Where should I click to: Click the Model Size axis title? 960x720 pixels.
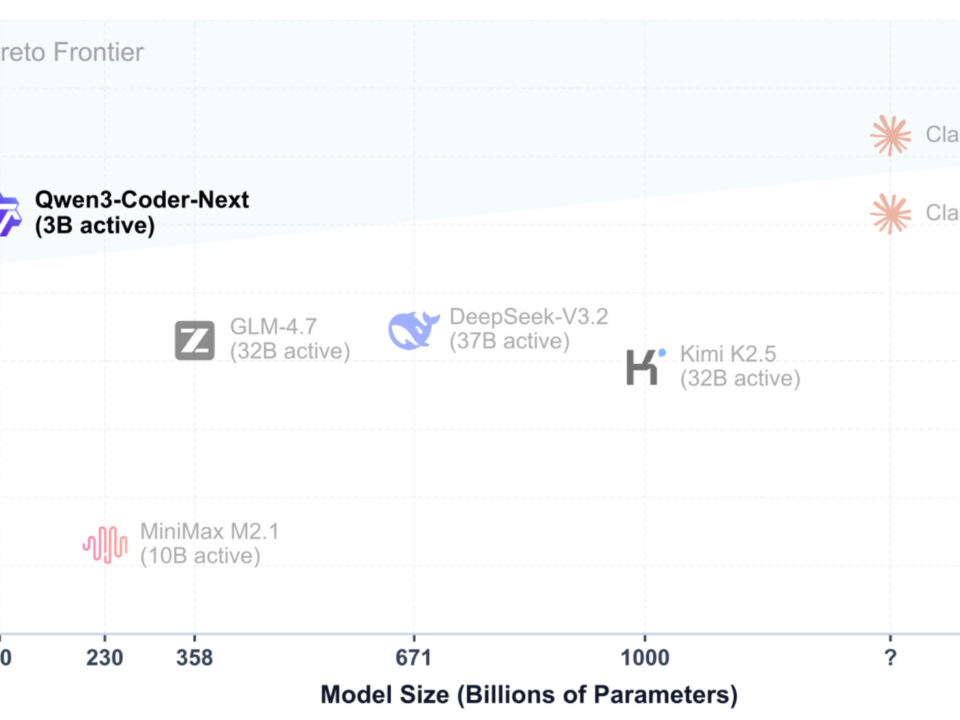(x=528, y=695)
